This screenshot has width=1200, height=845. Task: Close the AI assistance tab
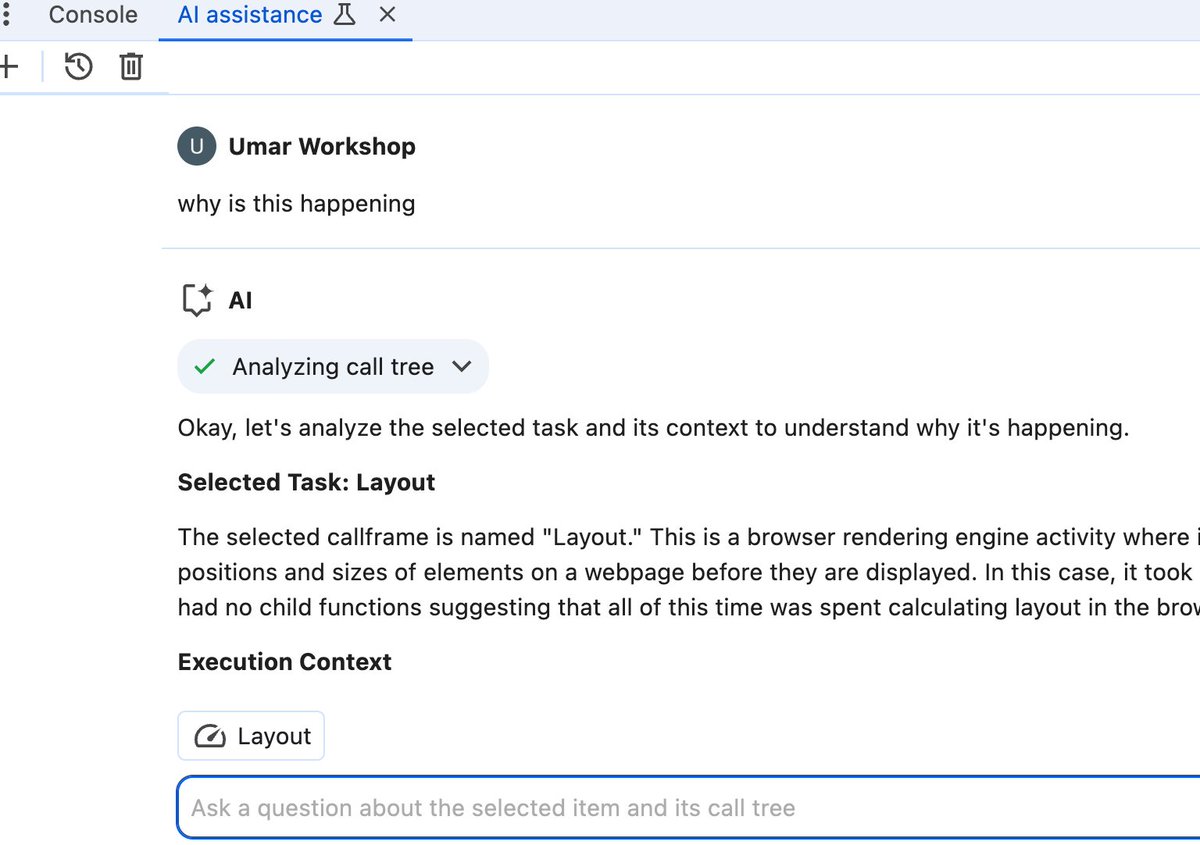pos(388,15)
